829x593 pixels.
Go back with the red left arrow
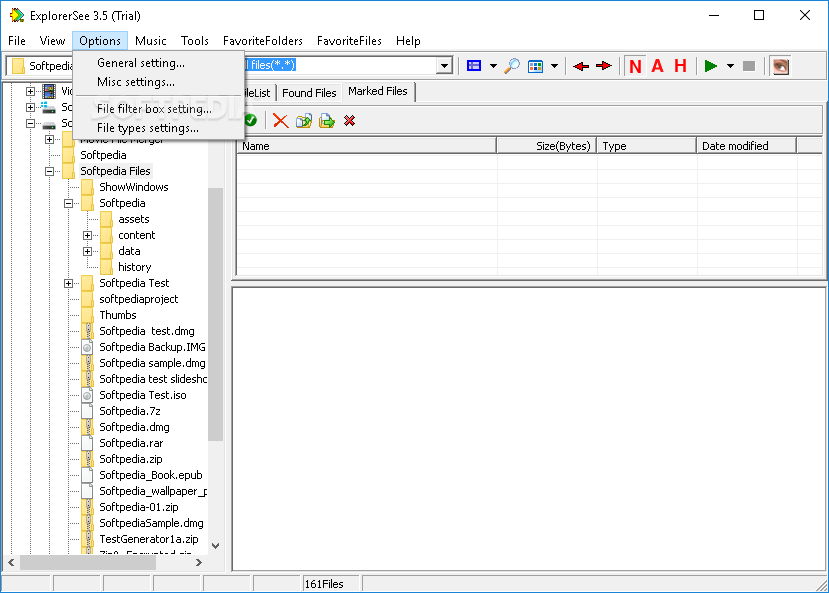click(581, 66)
